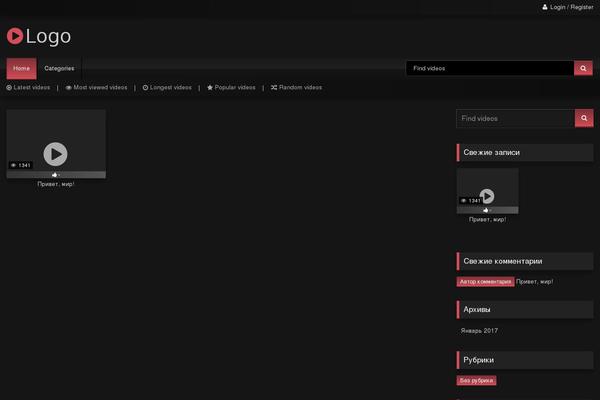Click the Свежие записи widget heading

click(525, 152)
